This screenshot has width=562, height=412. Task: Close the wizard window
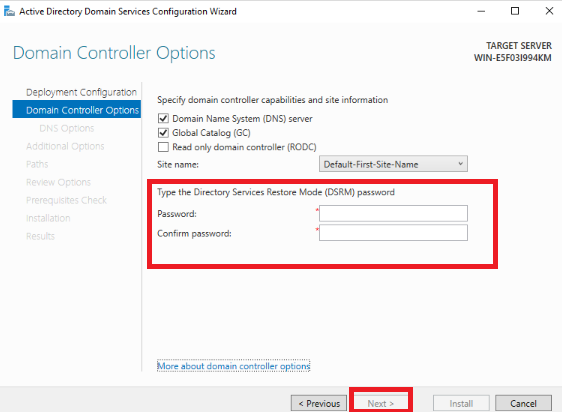[x=549, y=11]
